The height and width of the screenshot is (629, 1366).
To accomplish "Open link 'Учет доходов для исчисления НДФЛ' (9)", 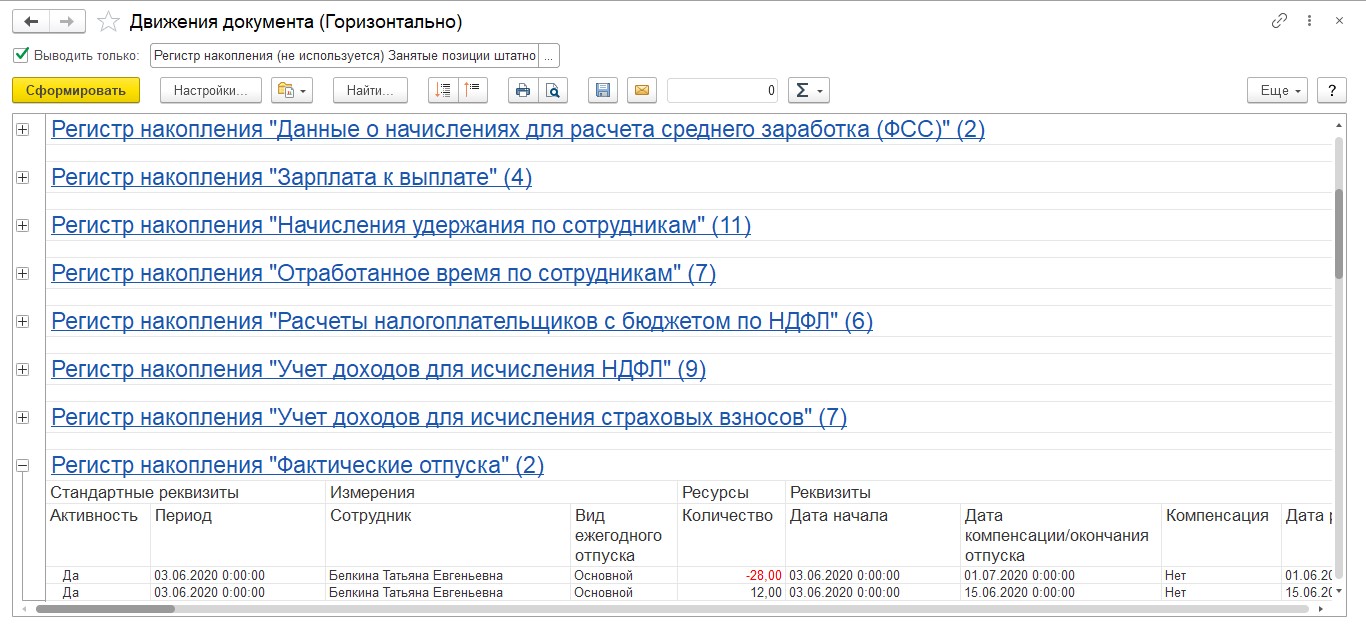I will click(x=378, y=369).
